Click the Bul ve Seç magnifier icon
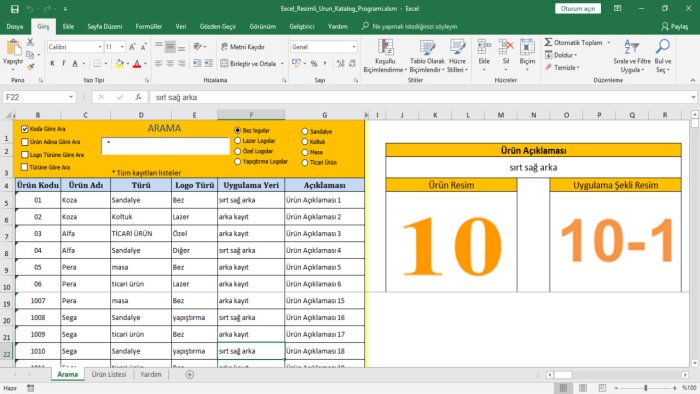 click(x=663, y=46)
